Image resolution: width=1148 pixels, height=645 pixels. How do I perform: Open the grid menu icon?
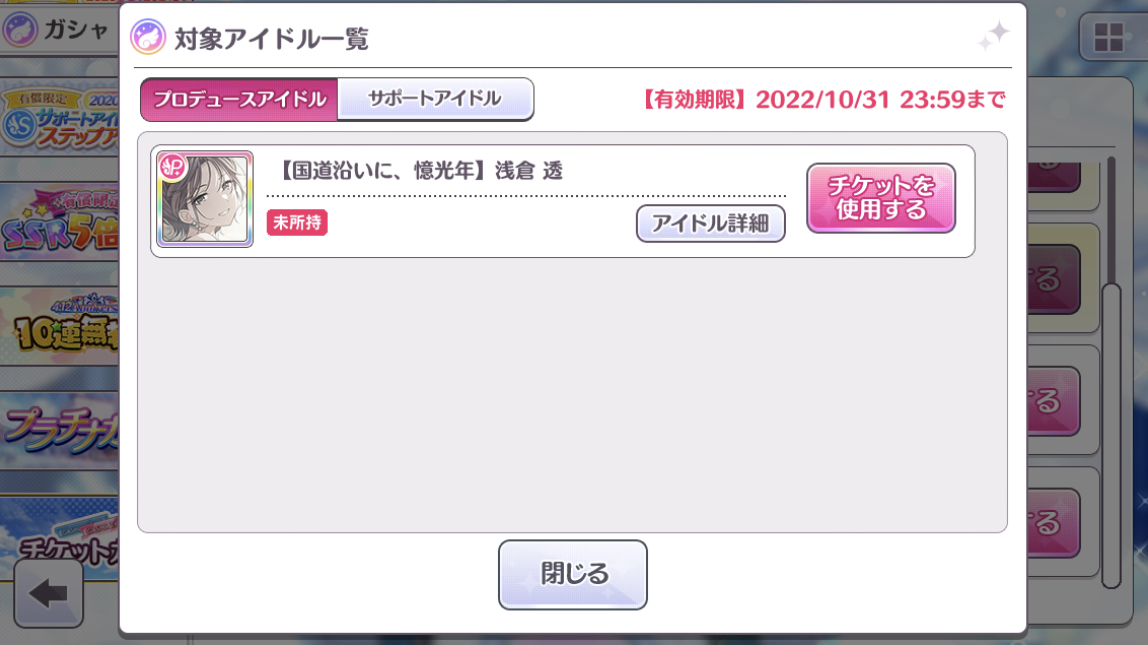click(1108, 37)
